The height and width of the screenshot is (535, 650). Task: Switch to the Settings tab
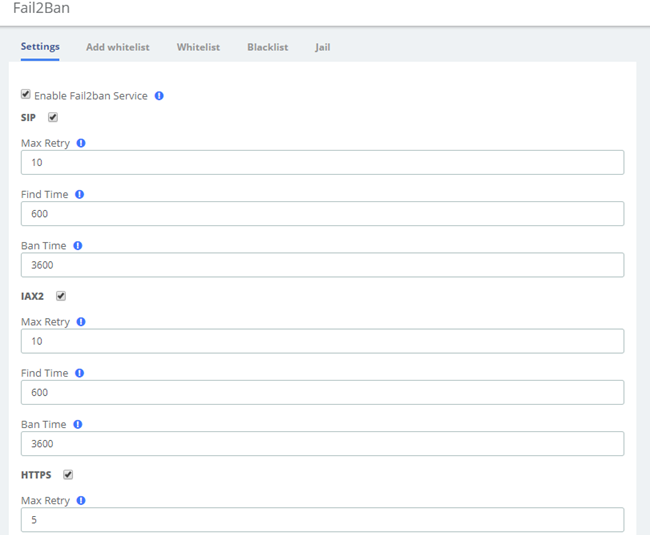pyautogui.click(x=40, y=46)
